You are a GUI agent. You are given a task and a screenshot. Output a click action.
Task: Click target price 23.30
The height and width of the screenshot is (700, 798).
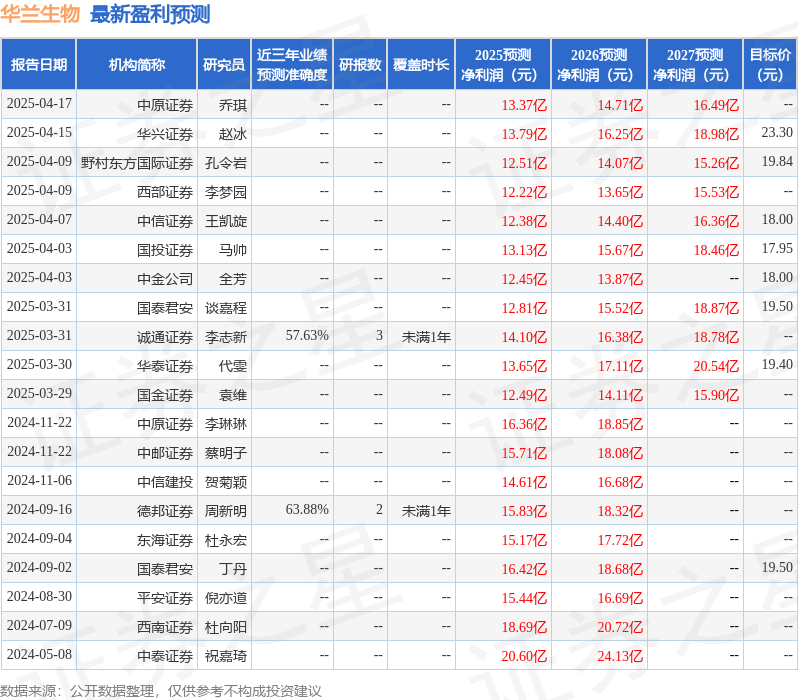pyautogui.click(x=777, y=132)
